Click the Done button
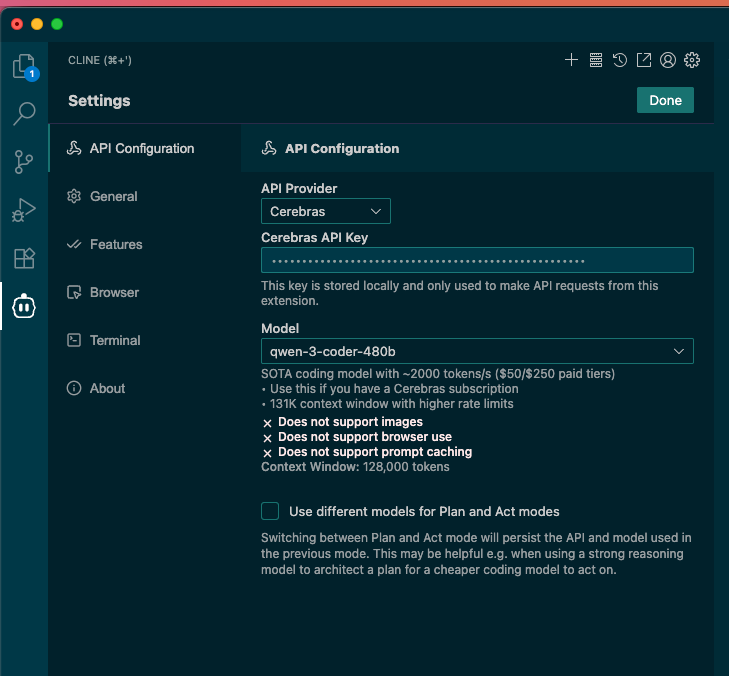The width and height of the screenshot is (729, 676). (x=665, y=100)
